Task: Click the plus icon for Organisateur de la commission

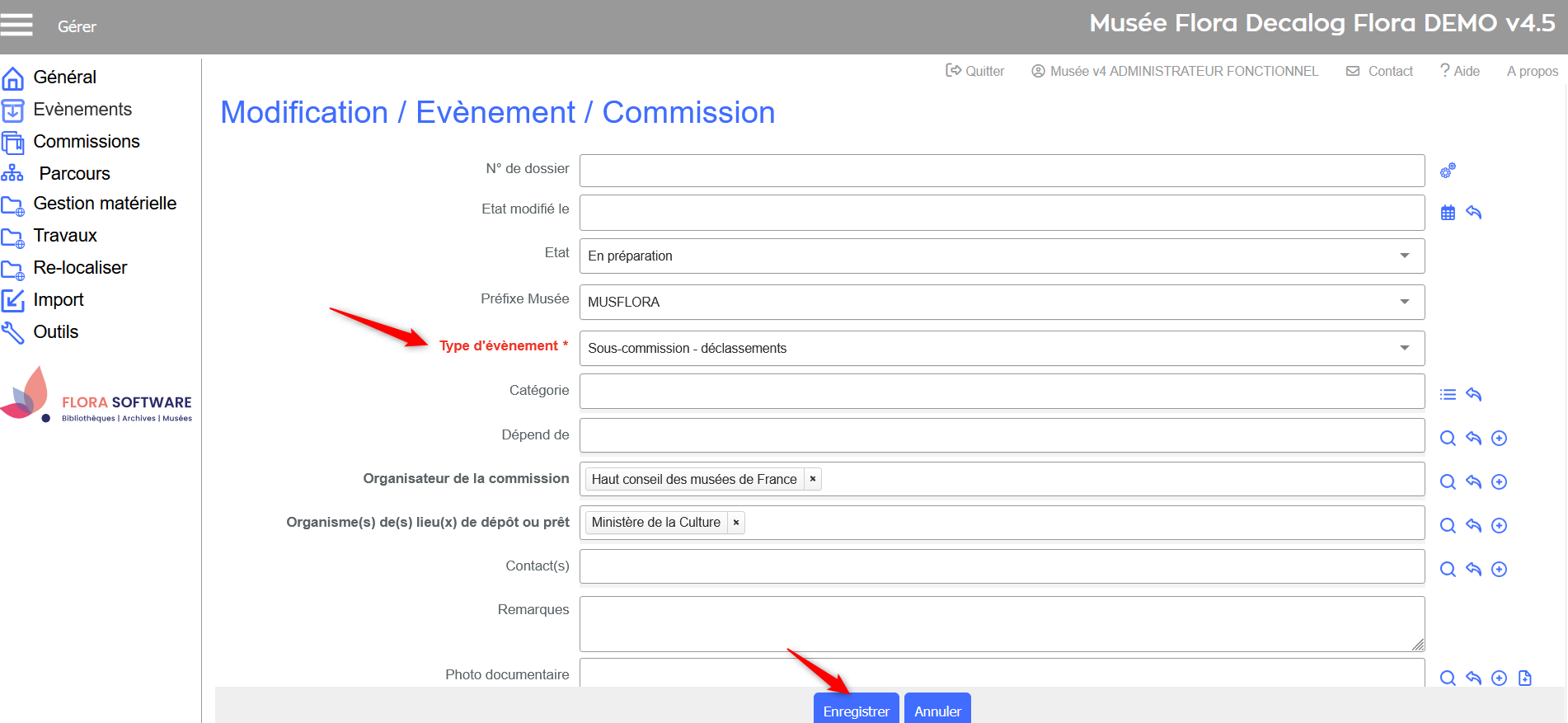Action: [1499, 482]
